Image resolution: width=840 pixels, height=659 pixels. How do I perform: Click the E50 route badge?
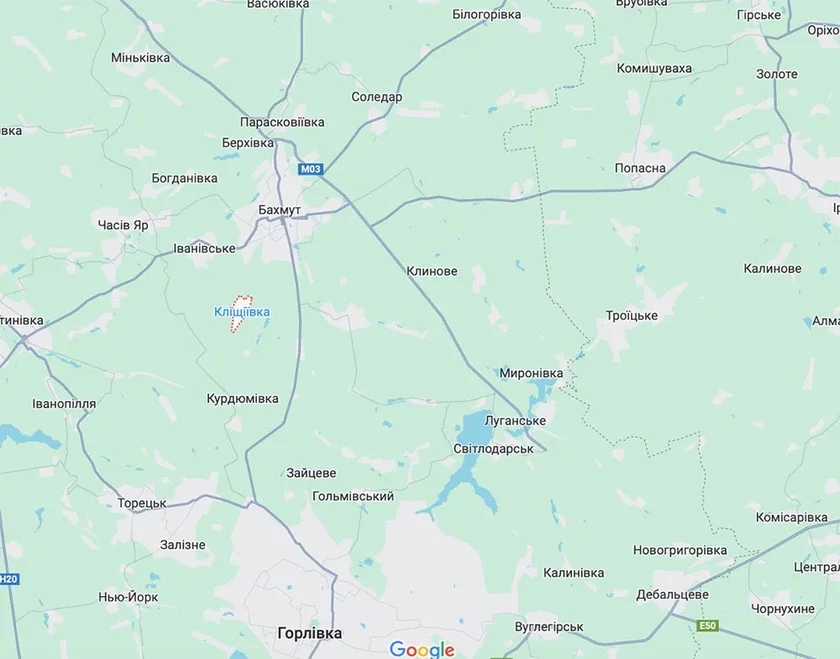707,626
